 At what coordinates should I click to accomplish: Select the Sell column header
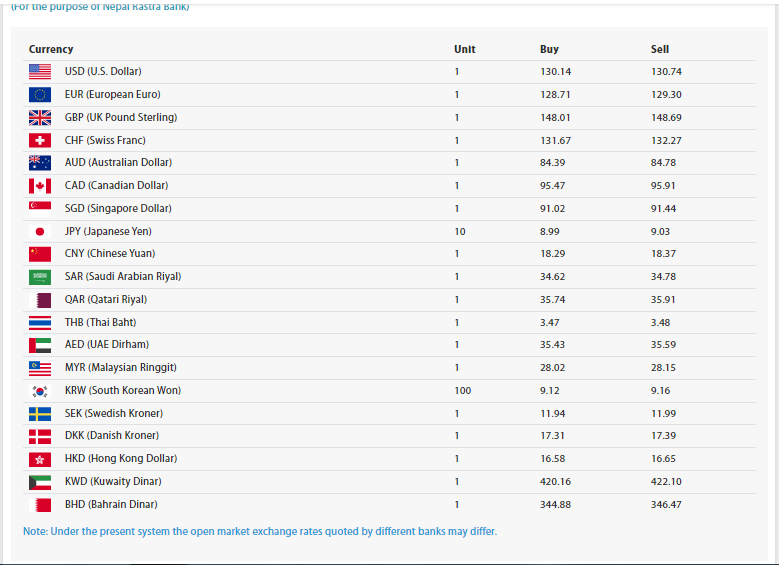[x=660, y=49]
